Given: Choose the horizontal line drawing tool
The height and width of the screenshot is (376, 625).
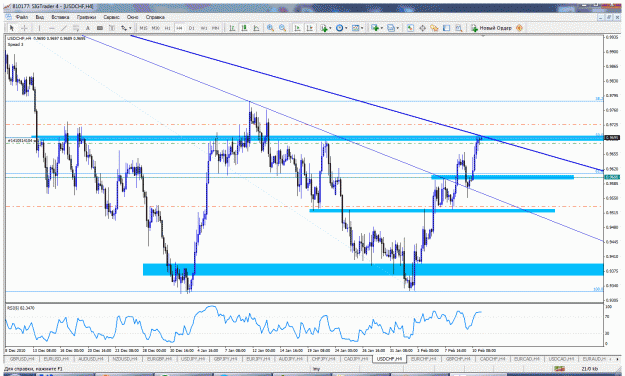Looking at the screenshot, I should pyautogui.click(x=51, y=28).
